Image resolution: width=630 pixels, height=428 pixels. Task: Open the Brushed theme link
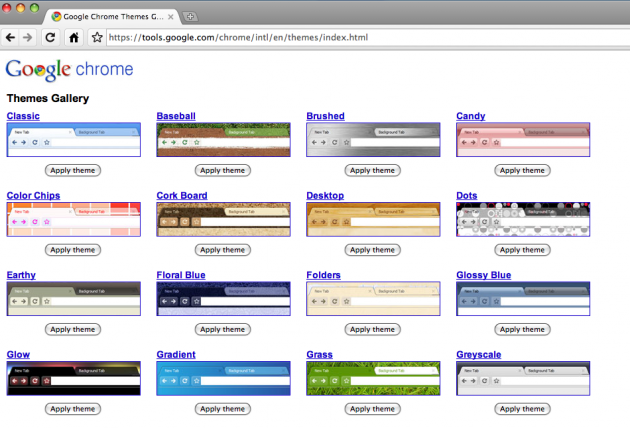click(x=325, y=116)
